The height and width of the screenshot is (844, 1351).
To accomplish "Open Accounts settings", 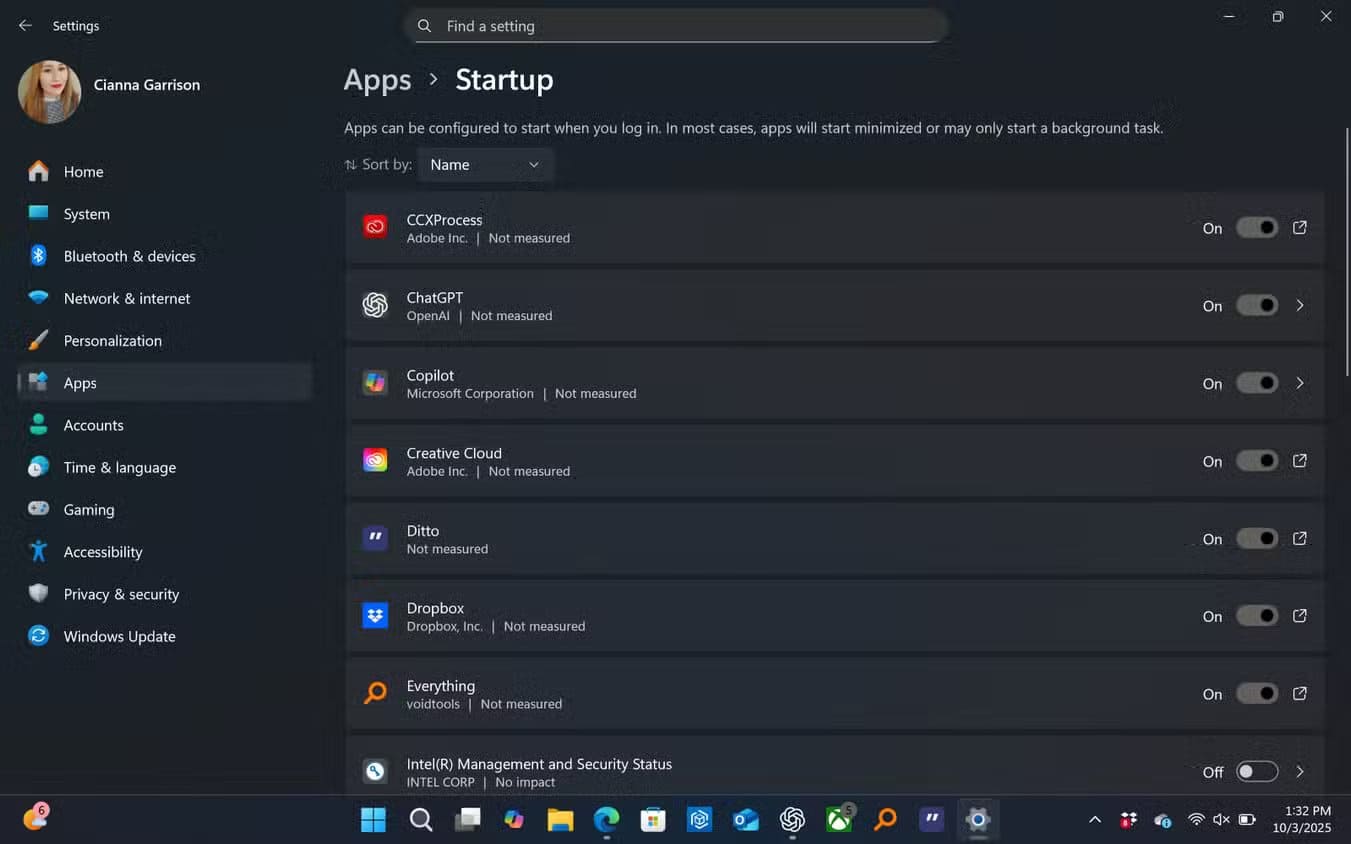I will pyautogui.click(x=165, y=425).
